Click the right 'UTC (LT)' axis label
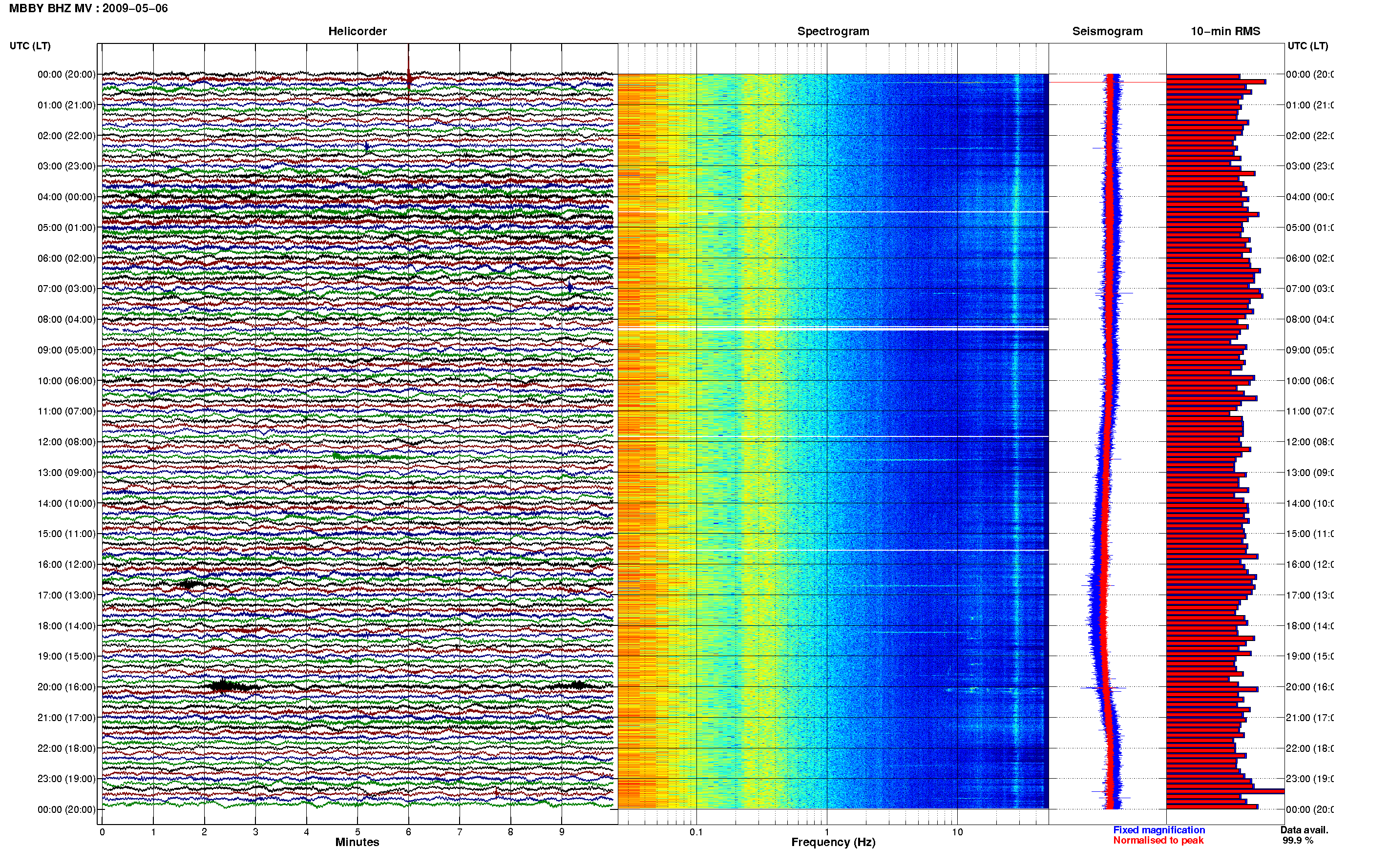This screenshot has width=1389, height=868. (x=1307, y=46)
